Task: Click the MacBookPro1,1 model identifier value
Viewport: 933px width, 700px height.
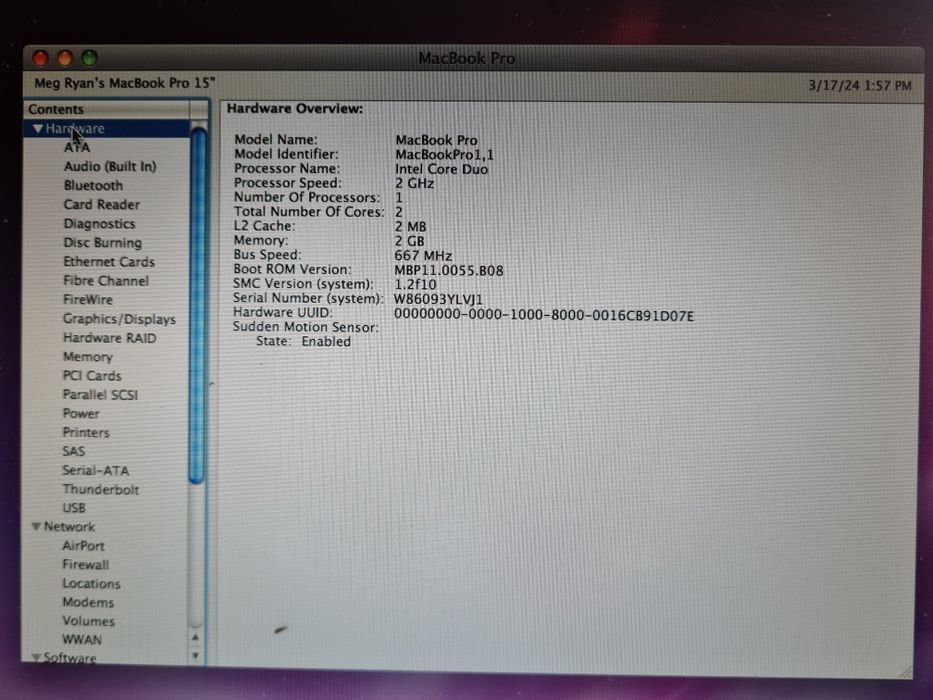Action: (444, 155)
